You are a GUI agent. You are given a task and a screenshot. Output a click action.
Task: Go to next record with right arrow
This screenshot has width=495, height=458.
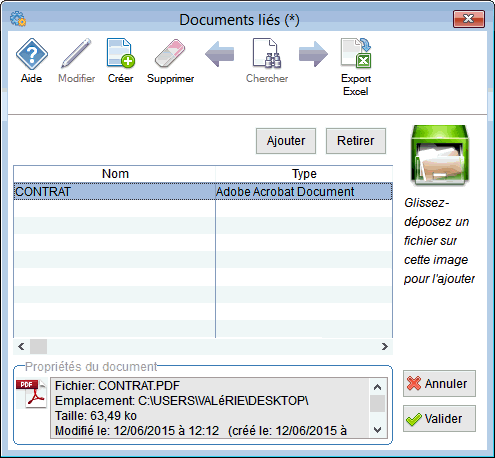[x=313, y=54]
